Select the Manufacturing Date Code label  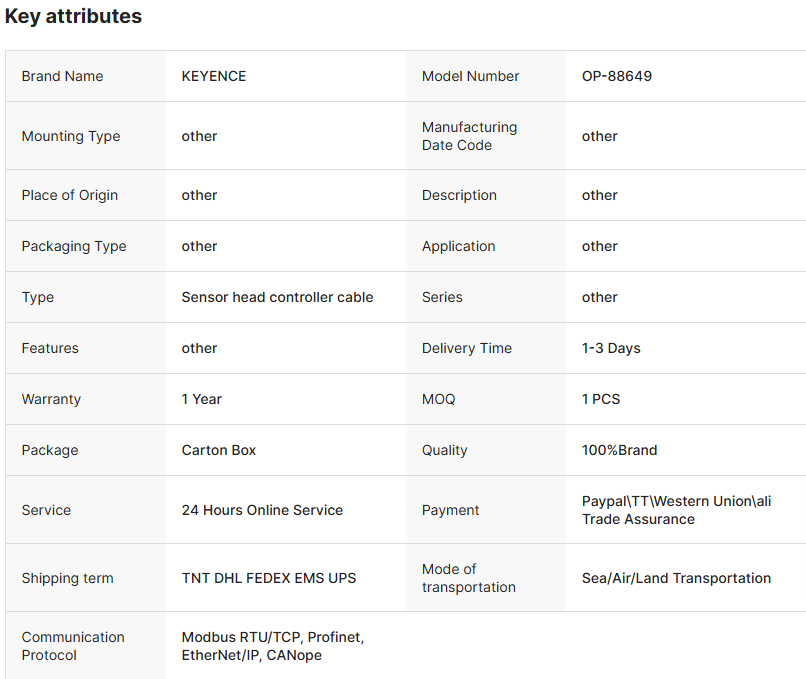click(469, 136)
